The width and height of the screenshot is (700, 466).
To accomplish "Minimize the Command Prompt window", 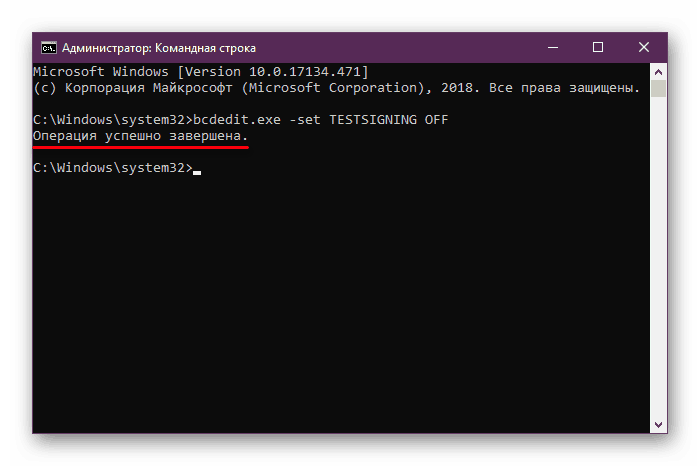I will pyautogui.click(x=555, y=47).
